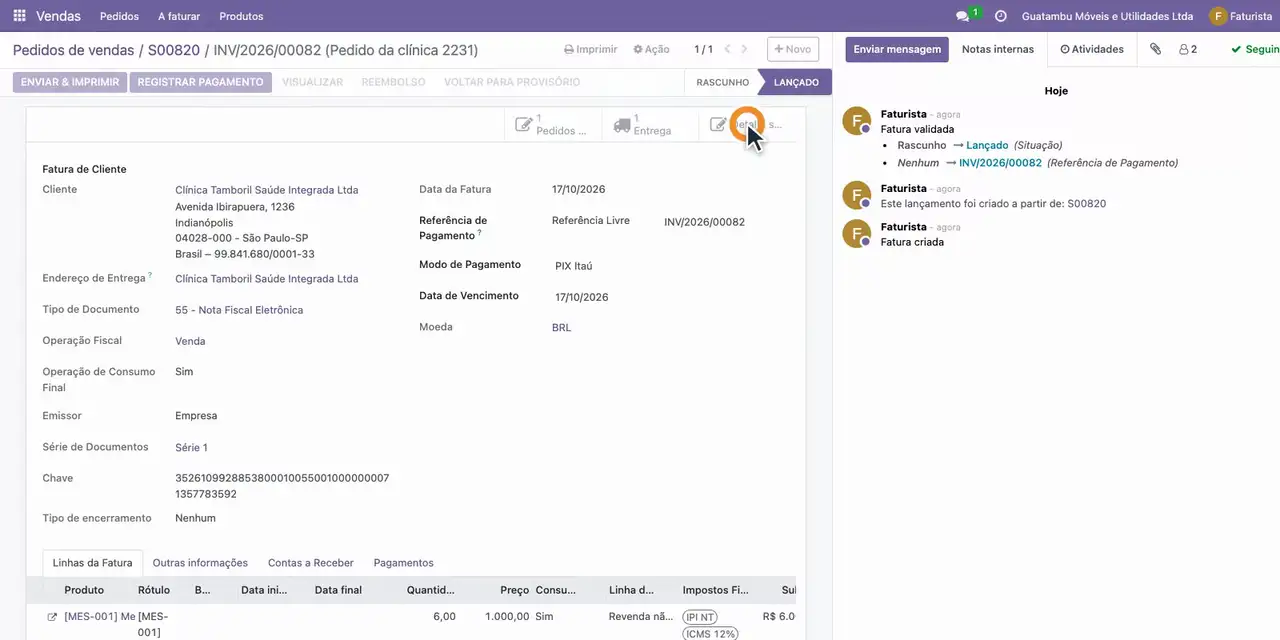Open the Produtos menu
Screen dimensions: 1280x640
[x=241, y=16]
